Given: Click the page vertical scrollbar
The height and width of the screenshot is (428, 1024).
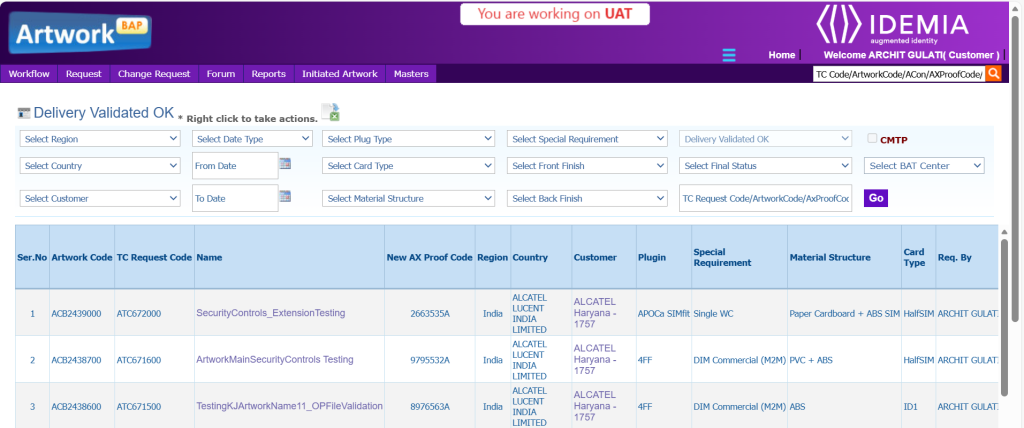Looking at the screenshot, I should [x=1016, y=200].
